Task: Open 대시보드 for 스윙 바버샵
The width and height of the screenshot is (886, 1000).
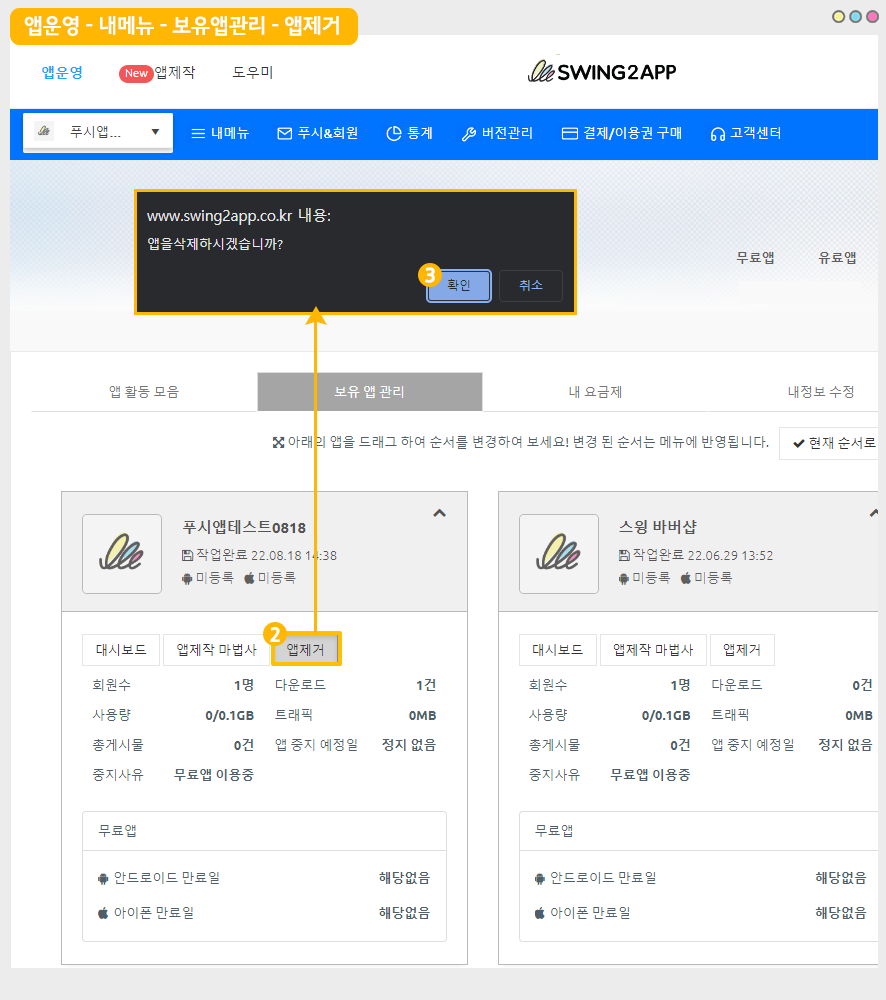Action: (557, 649)
